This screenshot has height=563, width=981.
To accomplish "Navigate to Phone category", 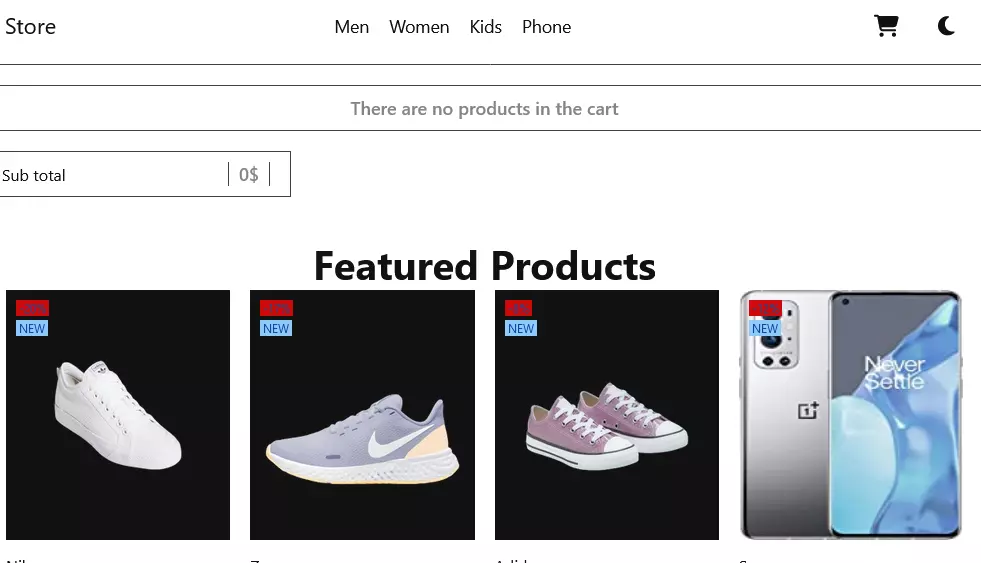I will (546, 27).
